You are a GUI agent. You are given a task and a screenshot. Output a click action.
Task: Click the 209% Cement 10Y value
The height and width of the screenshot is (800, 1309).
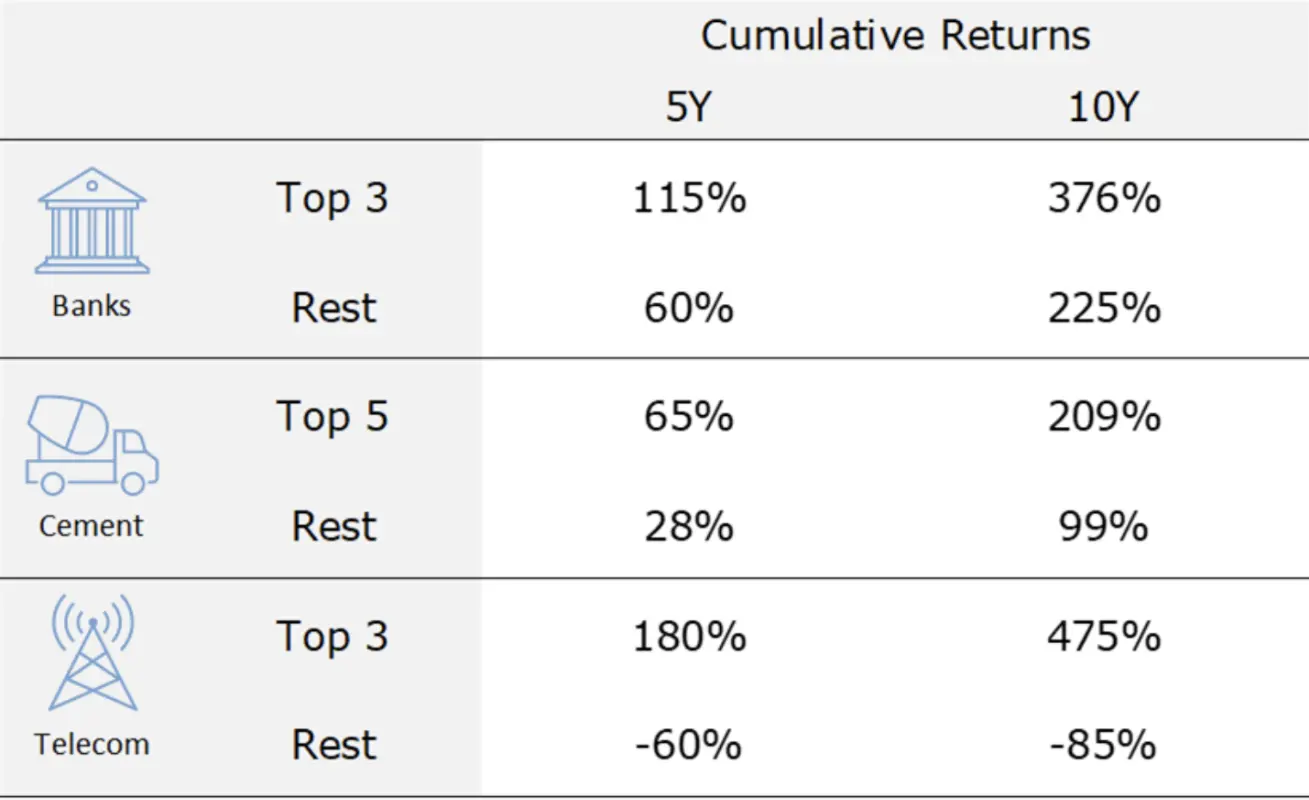(x=1104, y=416)
